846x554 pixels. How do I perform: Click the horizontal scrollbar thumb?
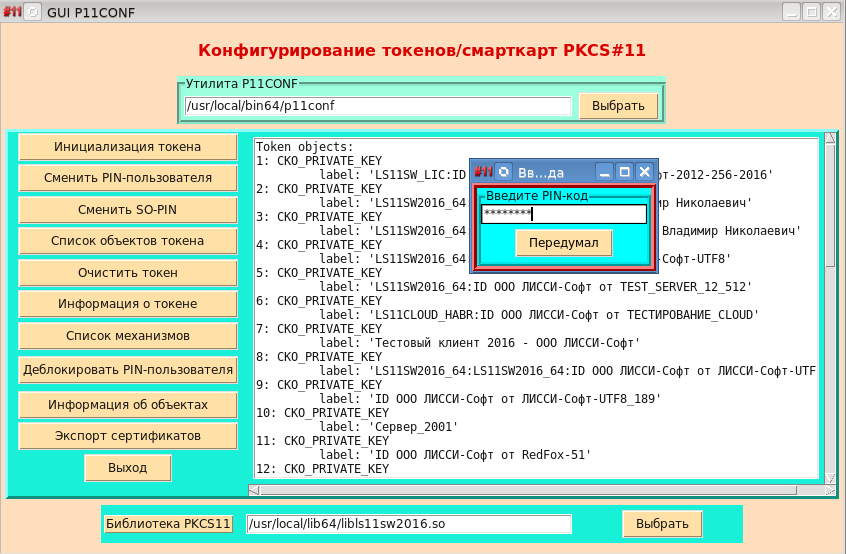click(x=528, y=490)
